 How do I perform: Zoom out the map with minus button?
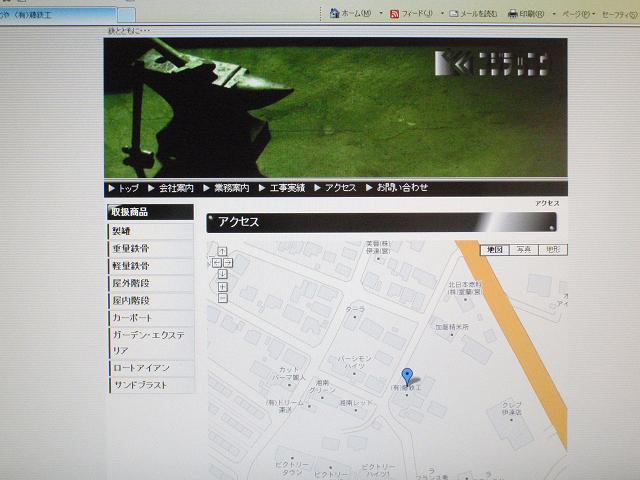[x=222, y=298]
